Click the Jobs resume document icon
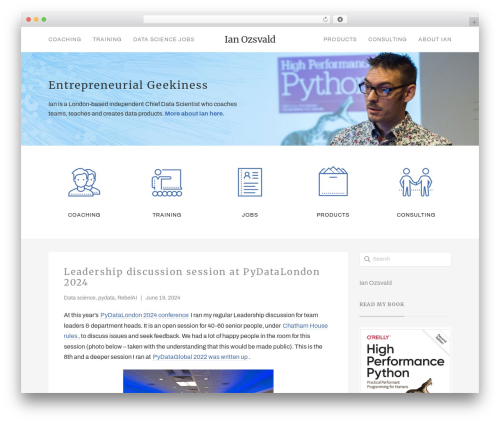The height and width of the screenshot is (423, 500). (250, 182)
